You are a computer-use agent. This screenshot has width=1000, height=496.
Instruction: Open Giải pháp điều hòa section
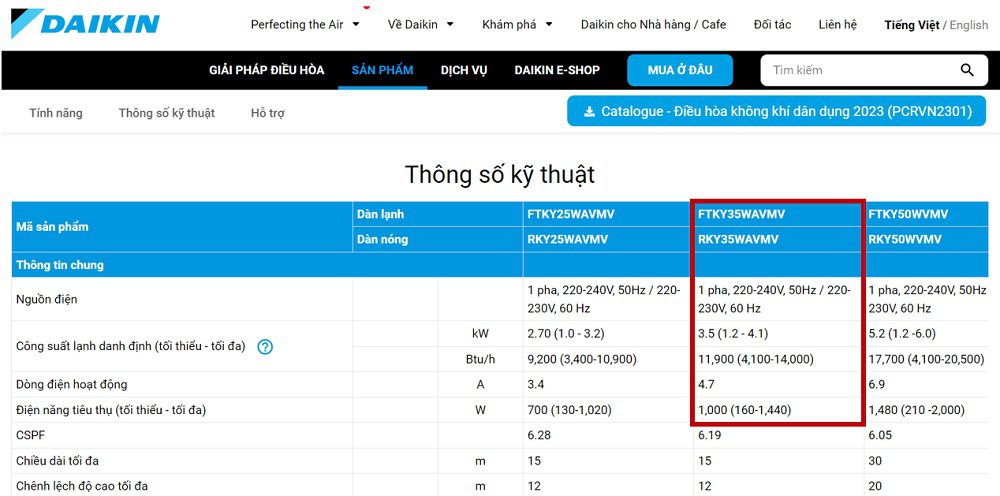[x=266, y=70]
